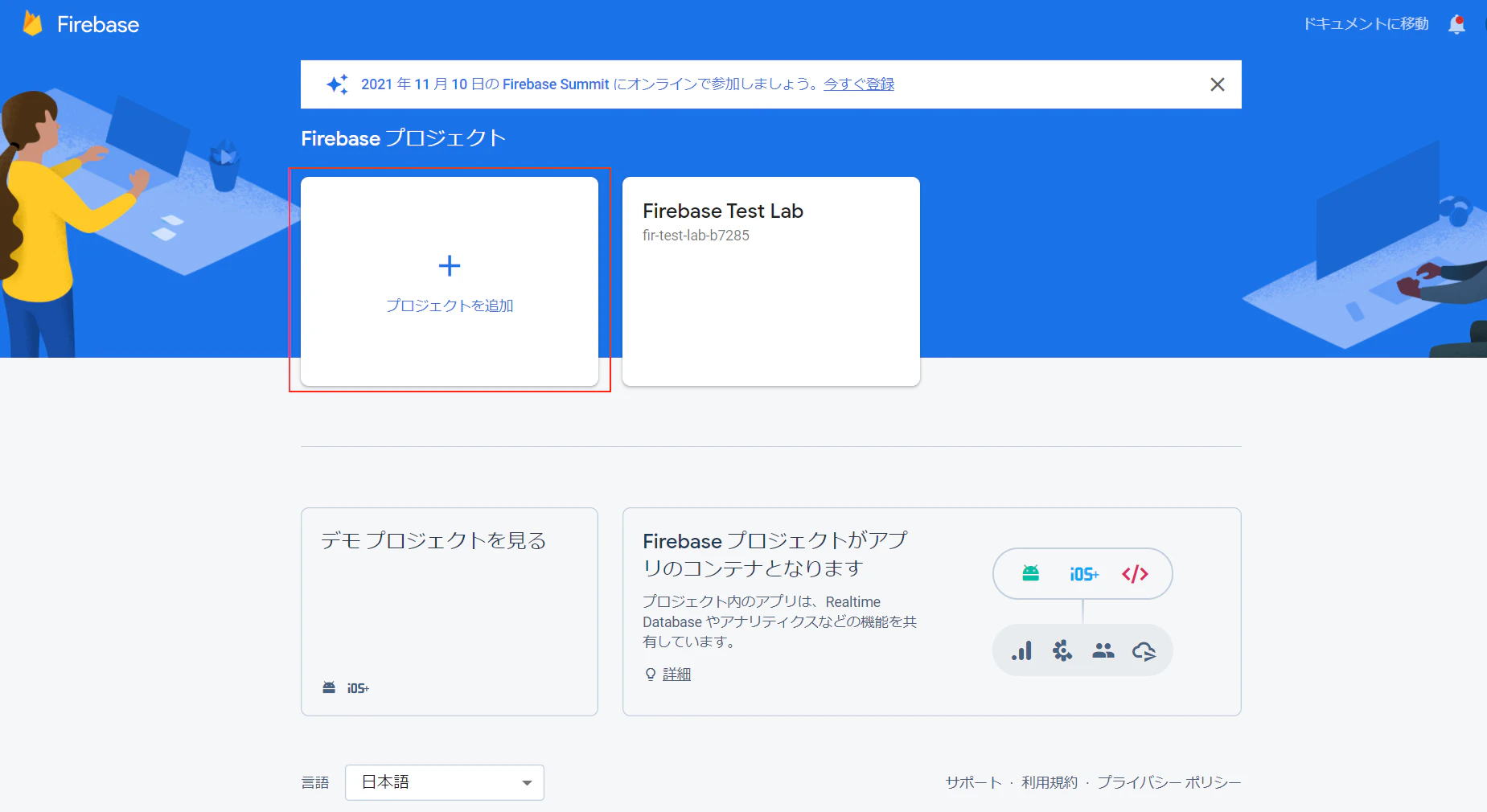Screen dimensions: 1487x812
Task: Open the デモ プロジェクトを見る card
Action: coord(450,612)
